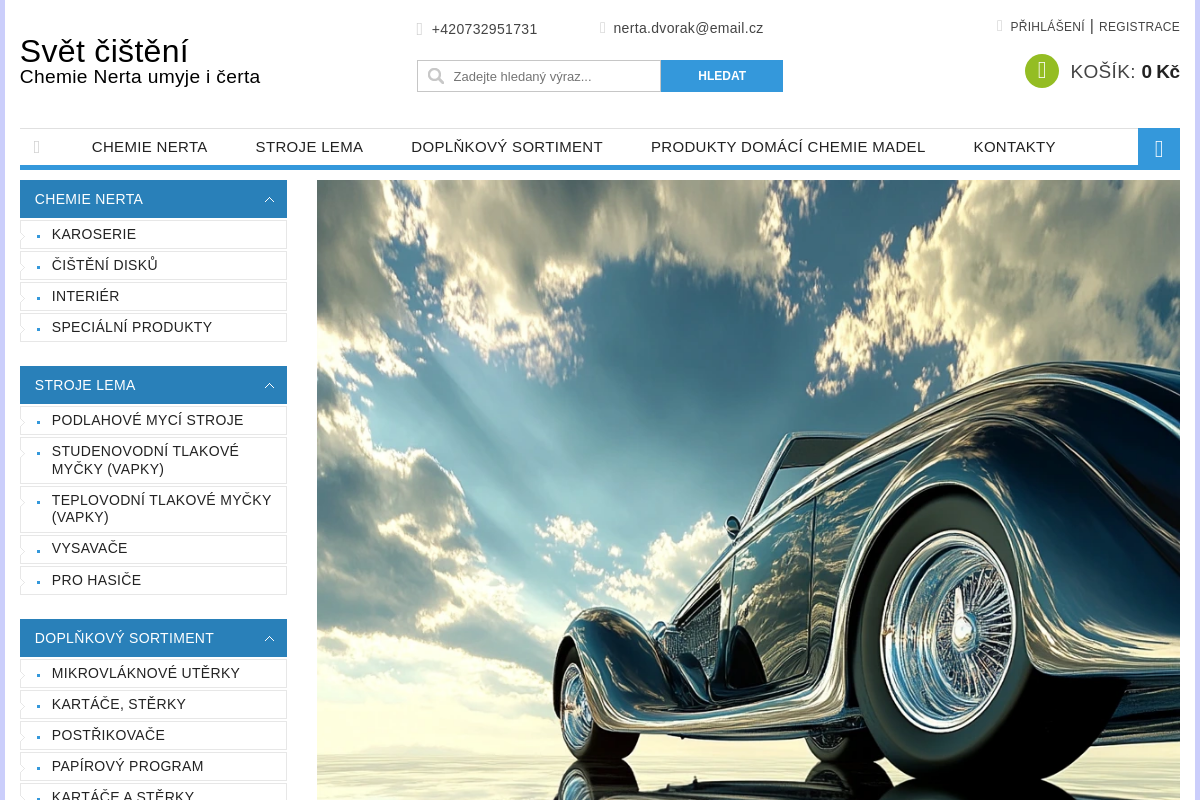Collapse the Doplňkový sortiment sidebar section
Viewport: 1200px width, 800px height.
pos(269,638)
